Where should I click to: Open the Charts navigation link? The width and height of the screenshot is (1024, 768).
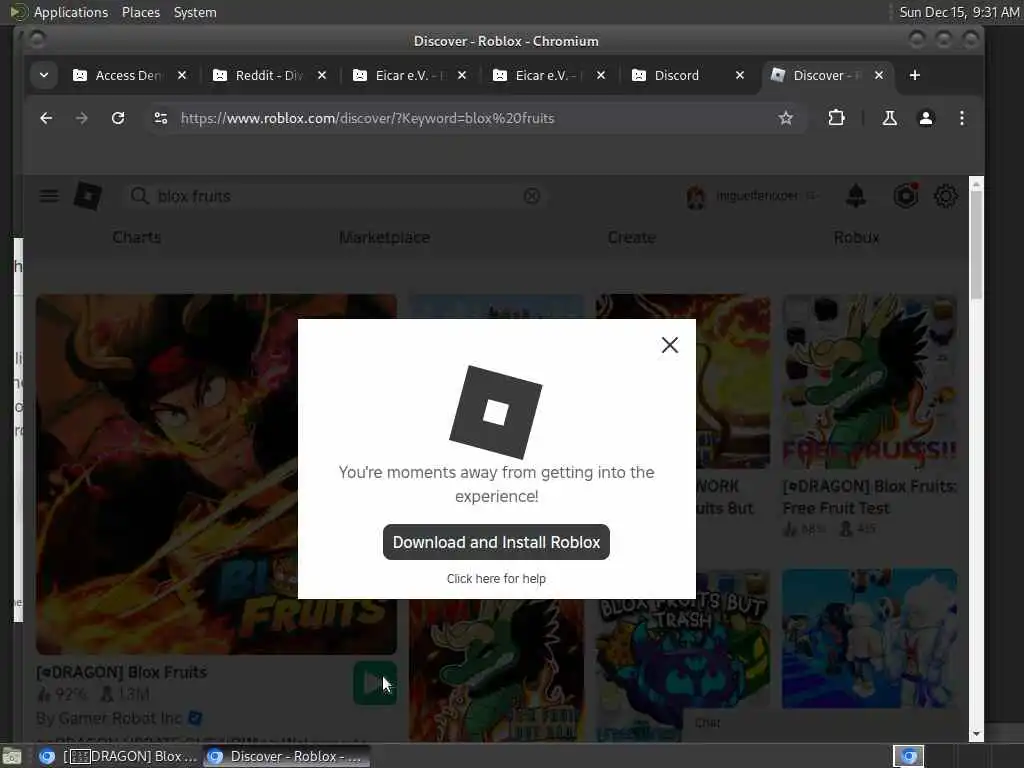pos(136,237)
